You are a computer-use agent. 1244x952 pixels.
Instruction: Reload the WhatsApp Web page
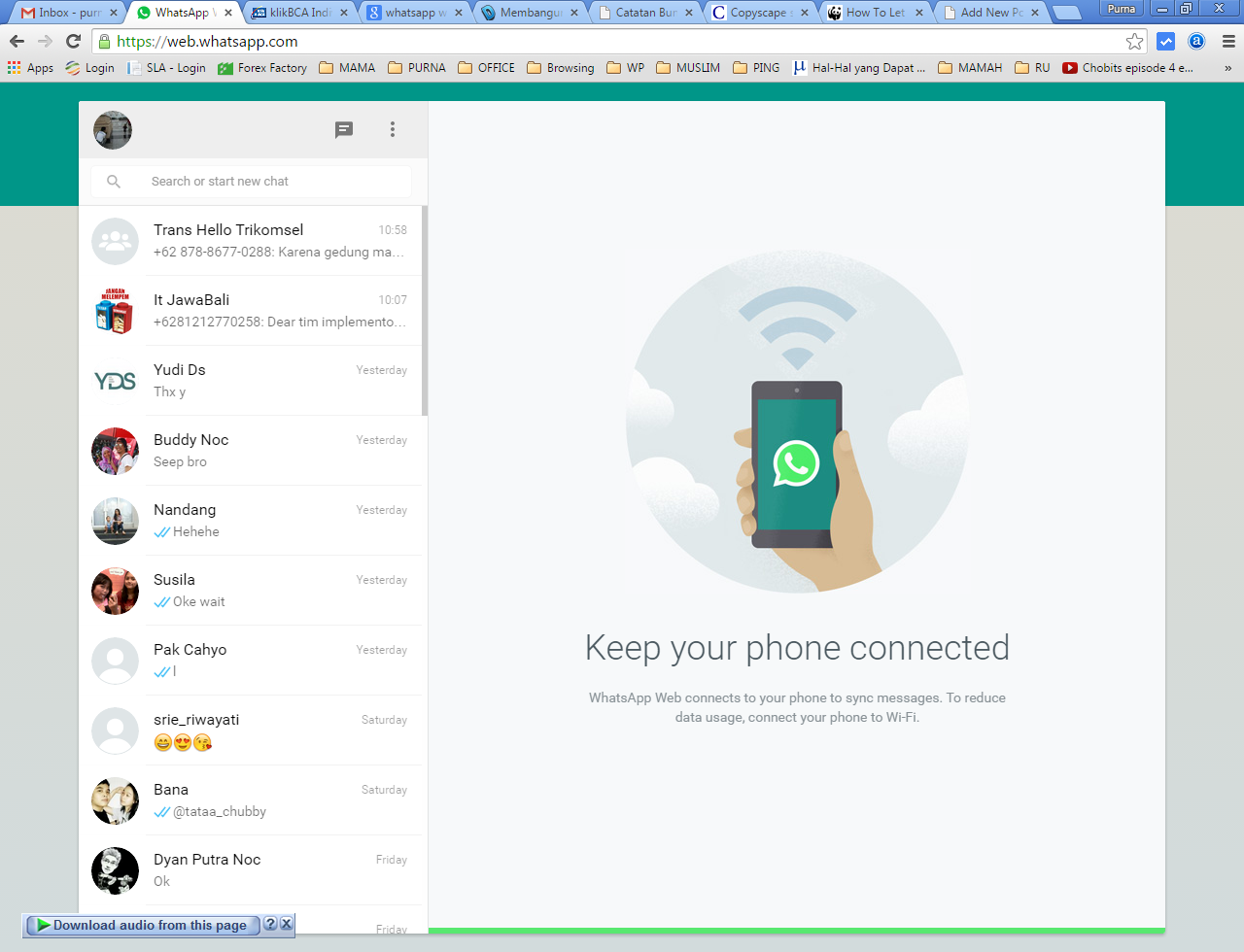[73, 42]
